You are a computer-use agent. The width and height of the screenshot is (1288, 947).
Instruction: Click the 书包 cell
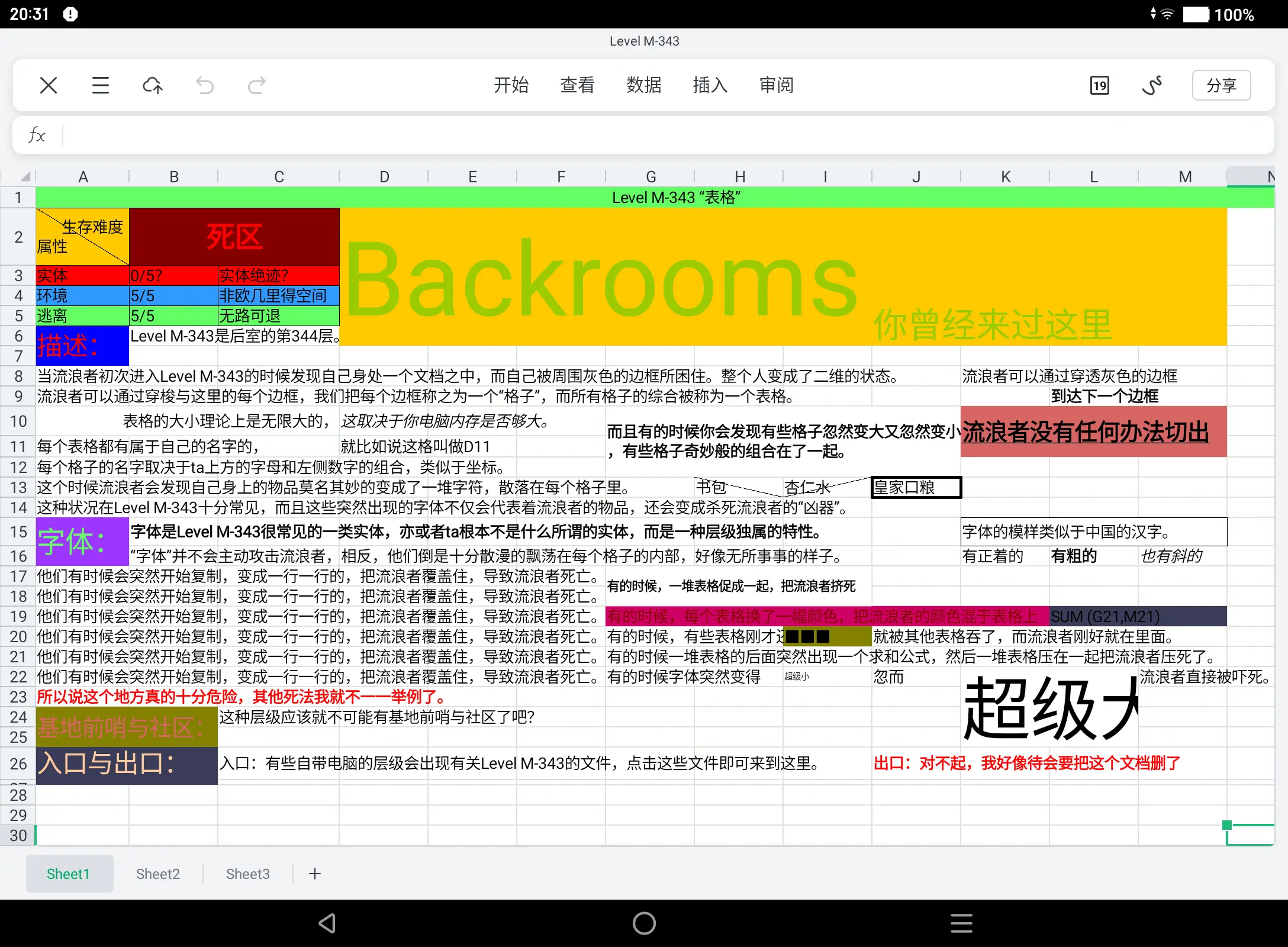[x=739, y=487]
